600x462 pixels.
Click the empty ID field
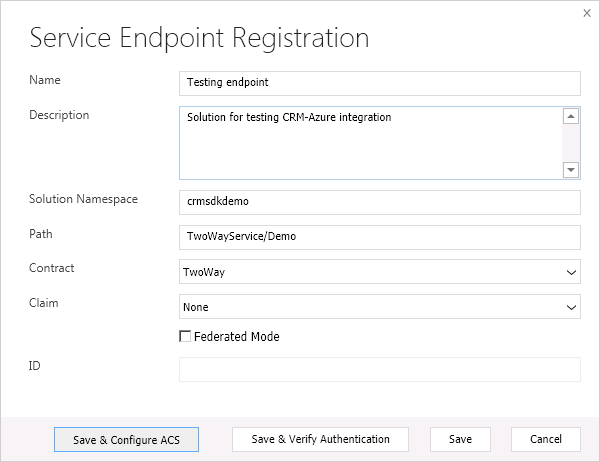tap(379, 370)
